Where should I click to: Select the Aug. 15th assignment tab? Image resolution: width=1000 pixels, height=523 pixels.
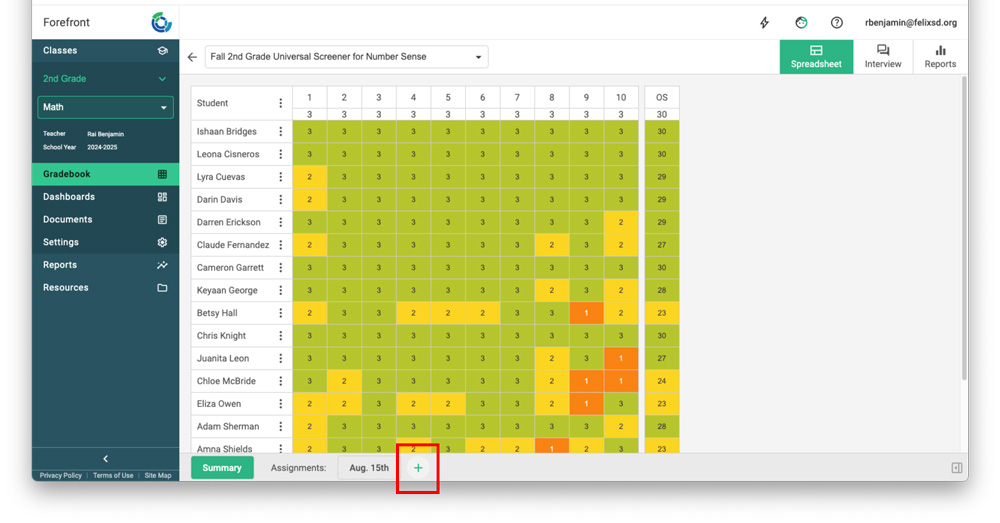click(x=369, y=468)
